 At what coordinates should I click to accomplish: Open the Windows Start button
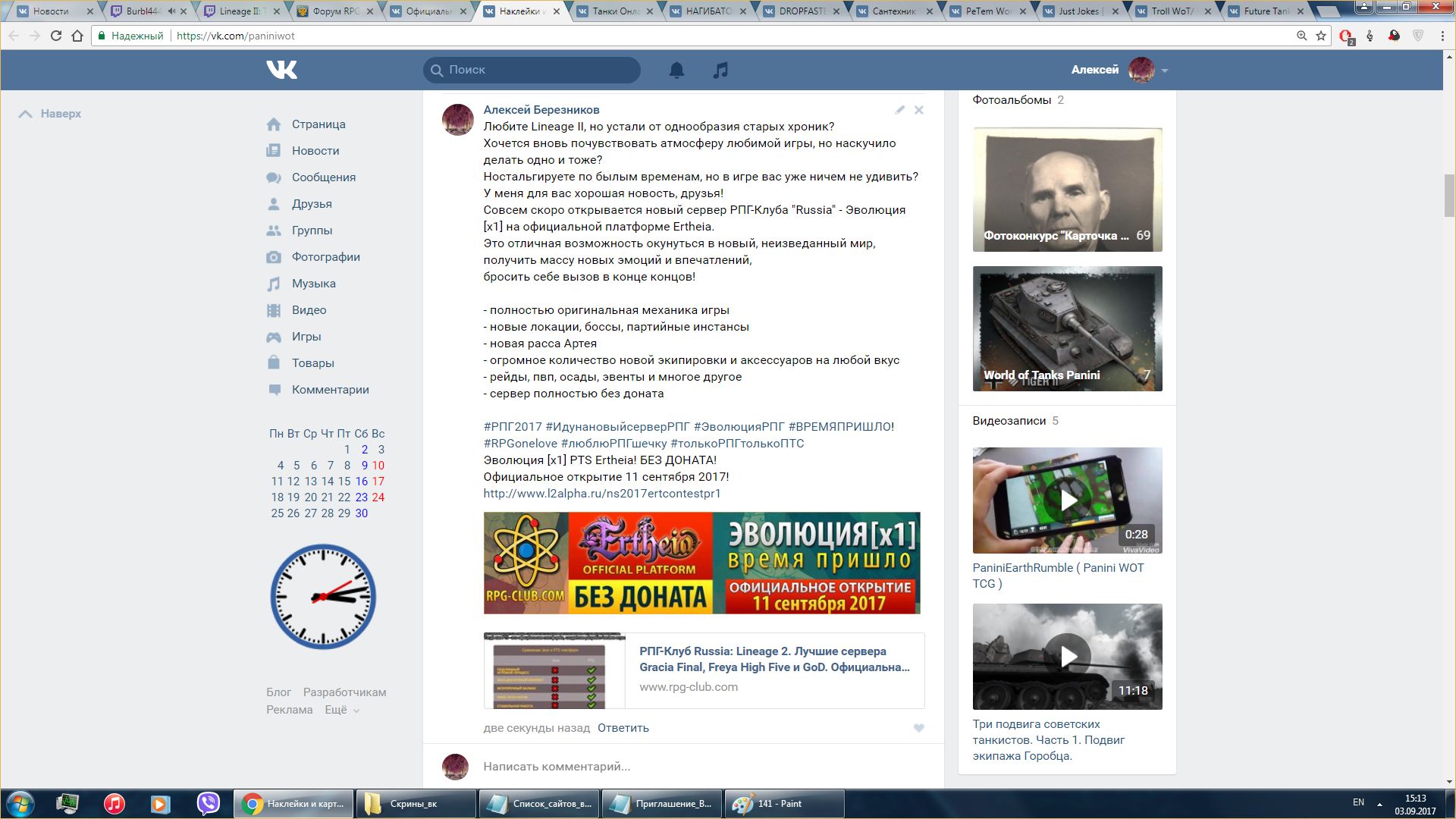(20, 803)
